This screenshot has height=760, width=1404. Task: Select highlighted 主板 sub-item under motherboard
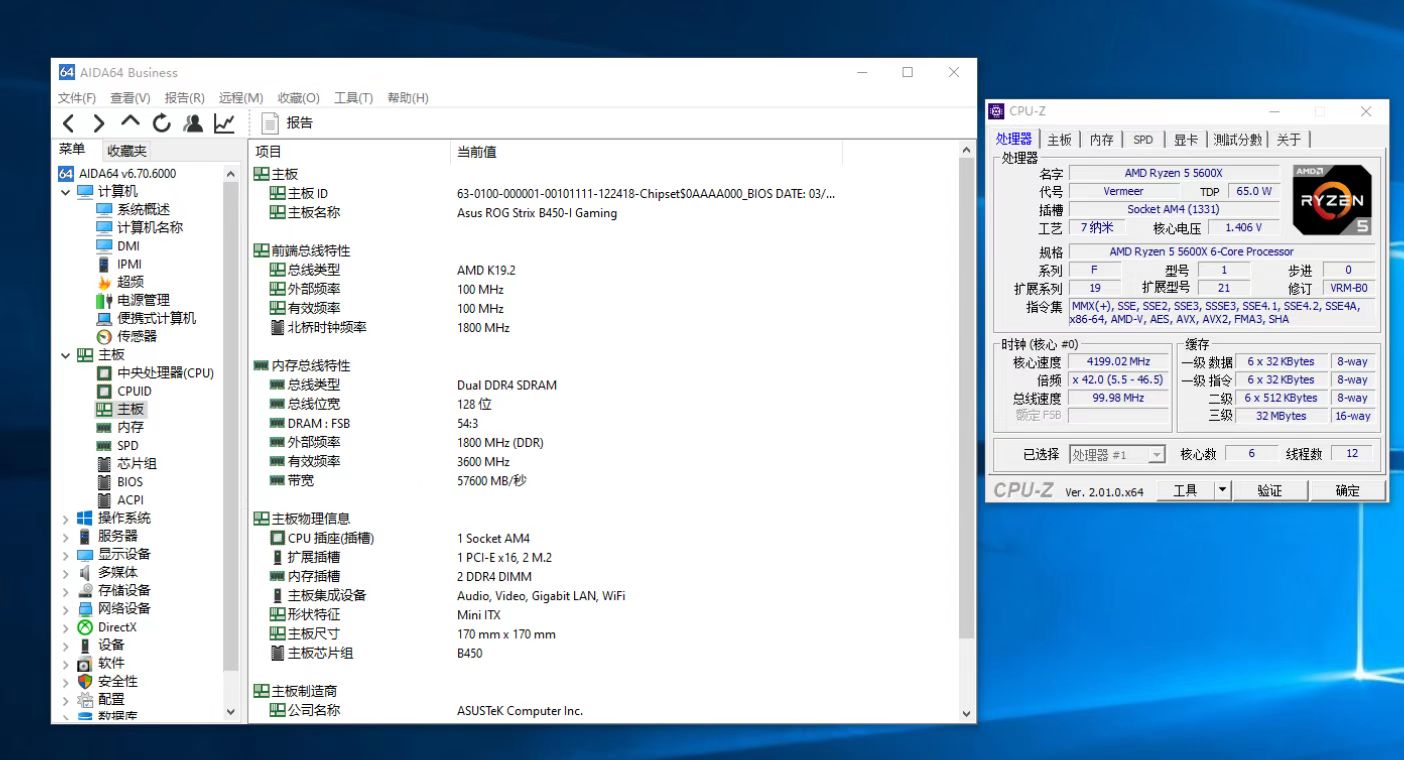[130, 409]
